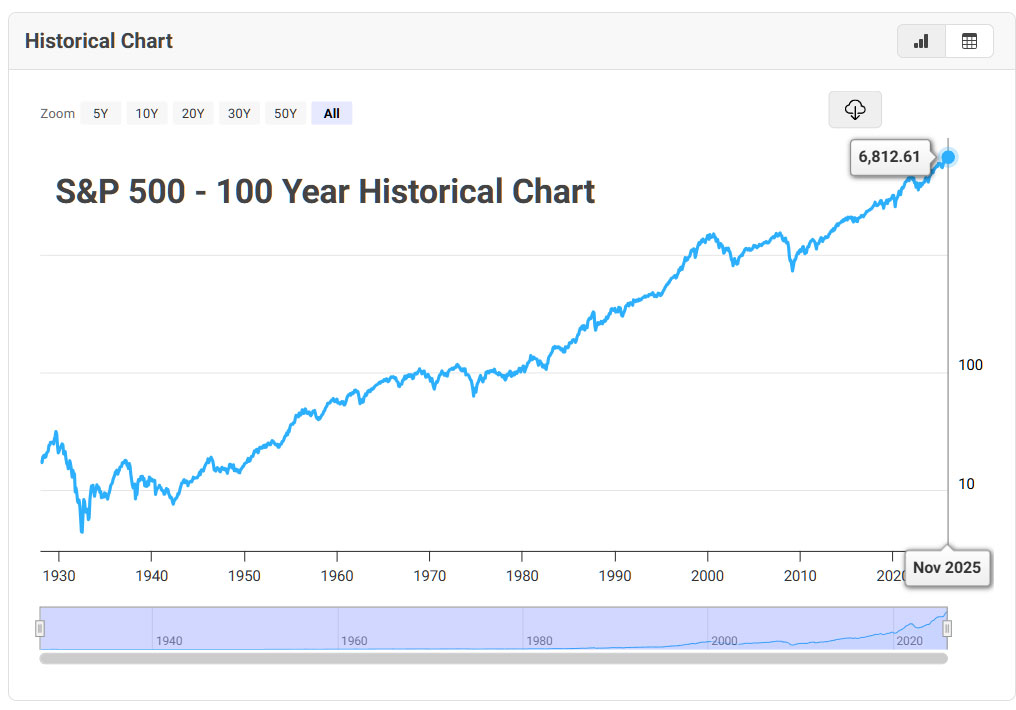1016x710 pixels.
Task: Click 1980 in the navigator timeline
Action: 538,640
